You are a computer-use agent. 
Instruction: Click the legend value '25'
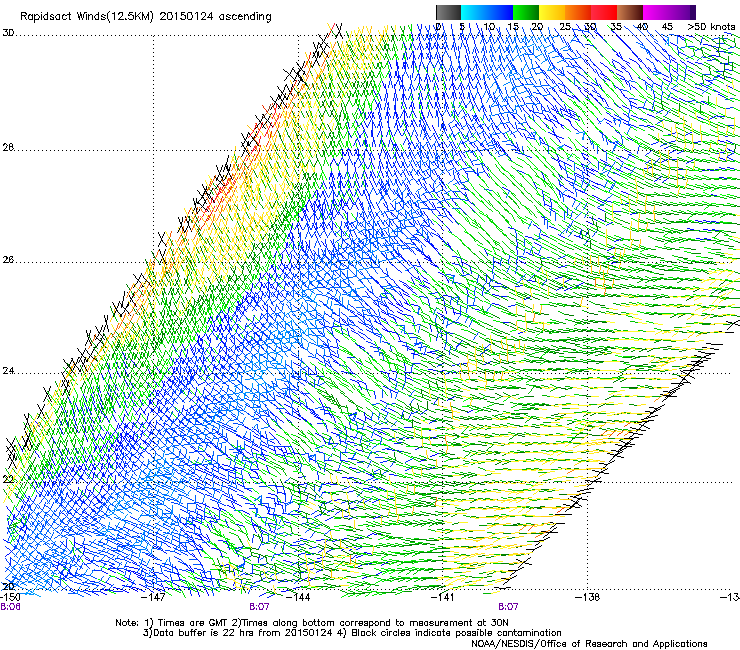564,26
